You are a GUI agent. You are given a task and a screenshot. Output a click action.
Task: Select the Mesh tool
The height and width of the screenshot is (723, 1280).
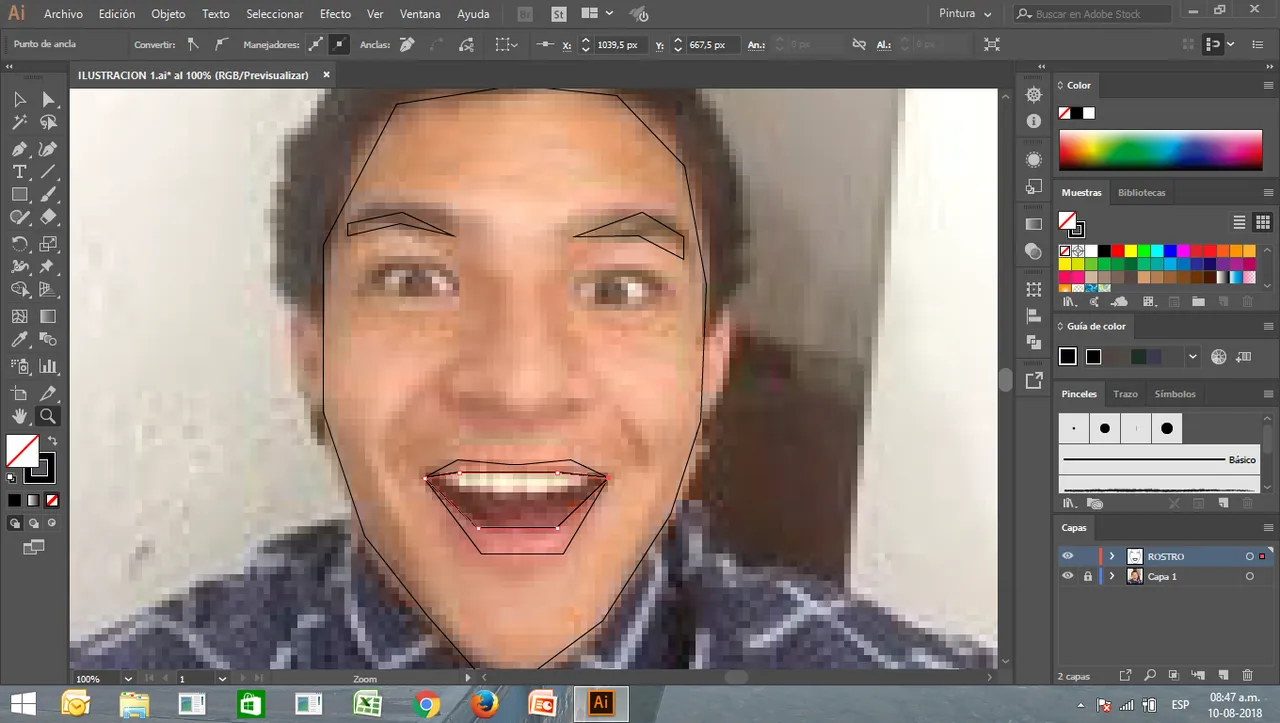19,316
